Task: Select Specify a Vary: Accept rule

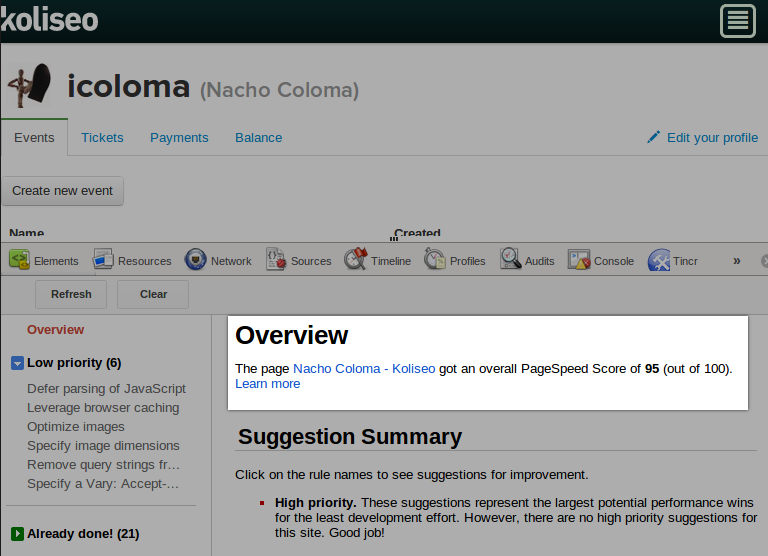Action: tap(103, 483)
